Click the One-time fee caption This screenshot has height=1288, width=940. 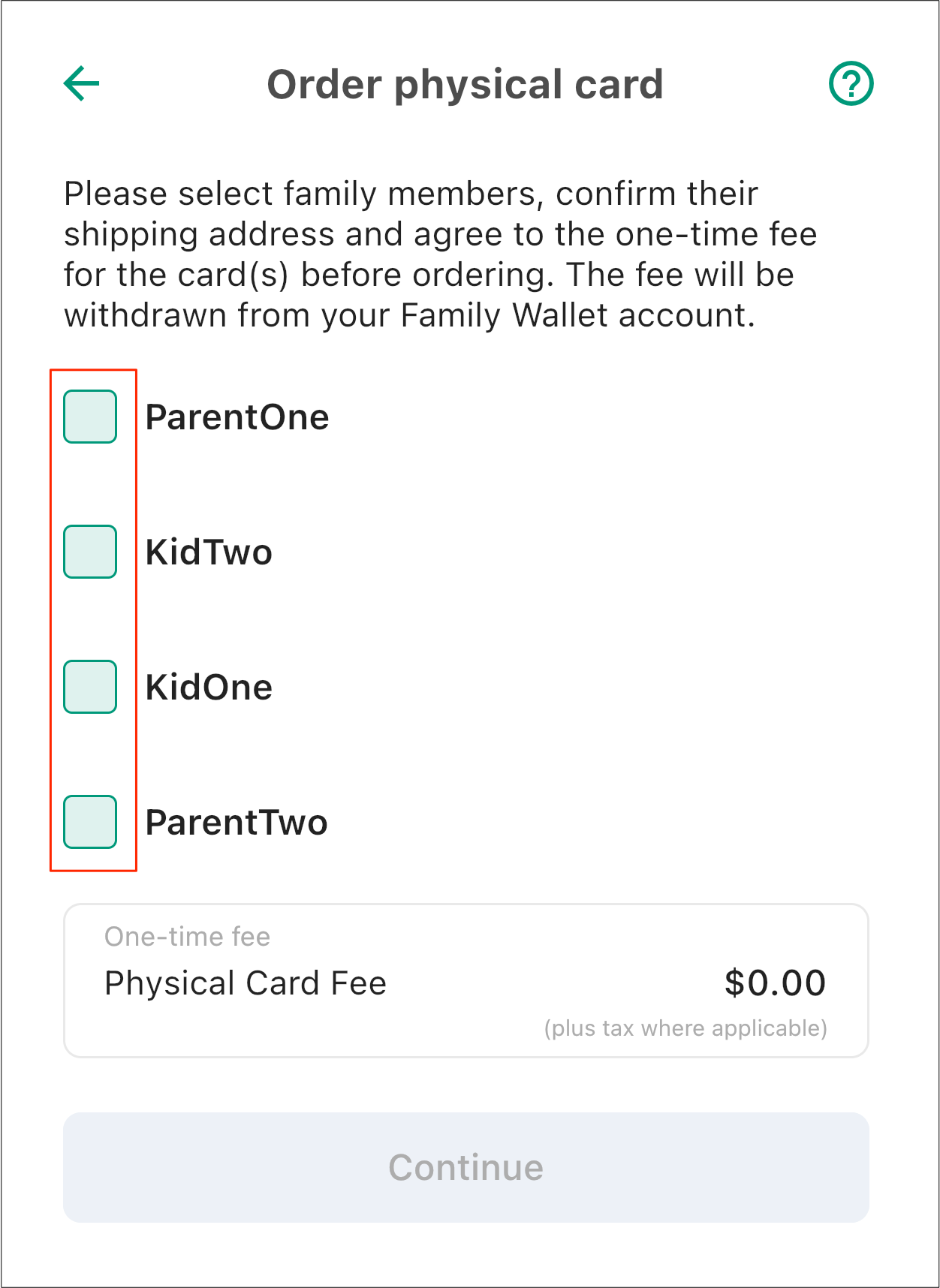(x=187, y=937)
